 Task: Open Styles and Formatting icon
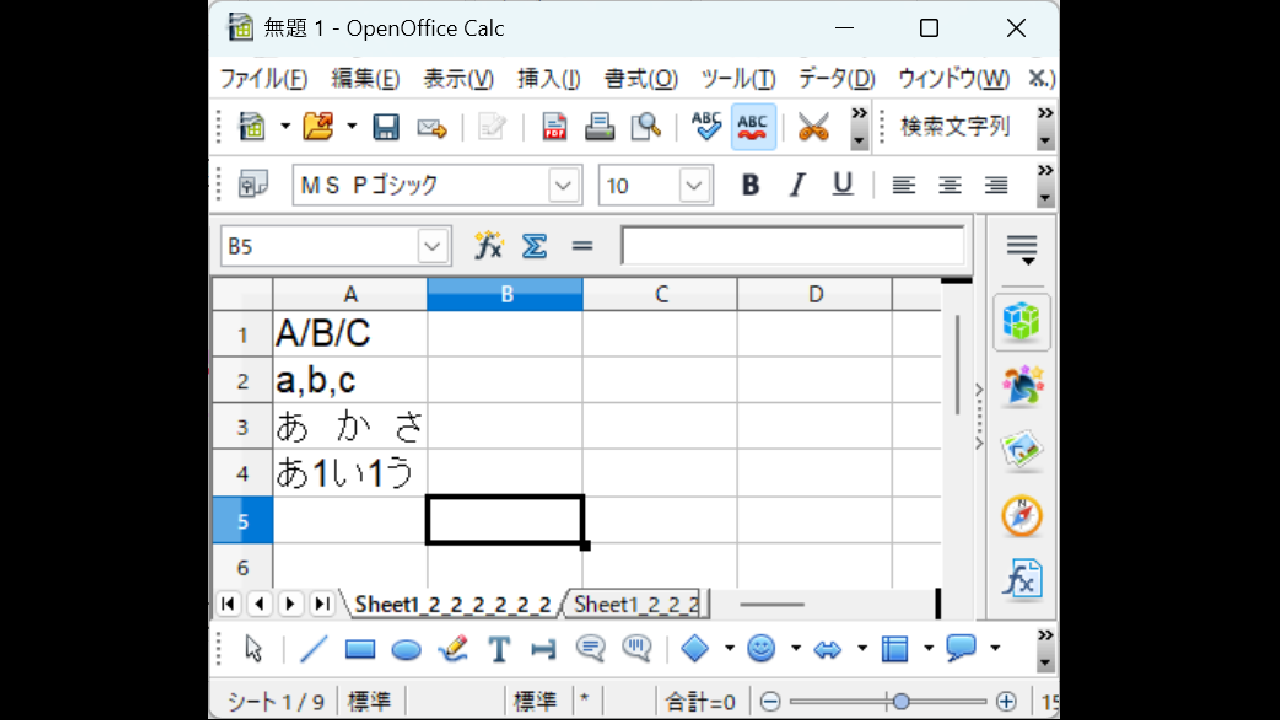[252, 185]
